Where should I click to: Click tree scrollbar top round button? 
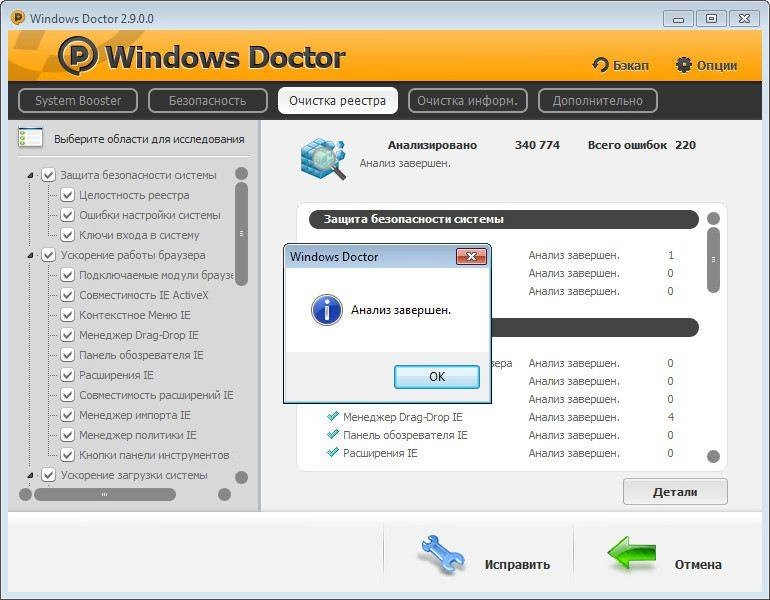pos(241,173)
